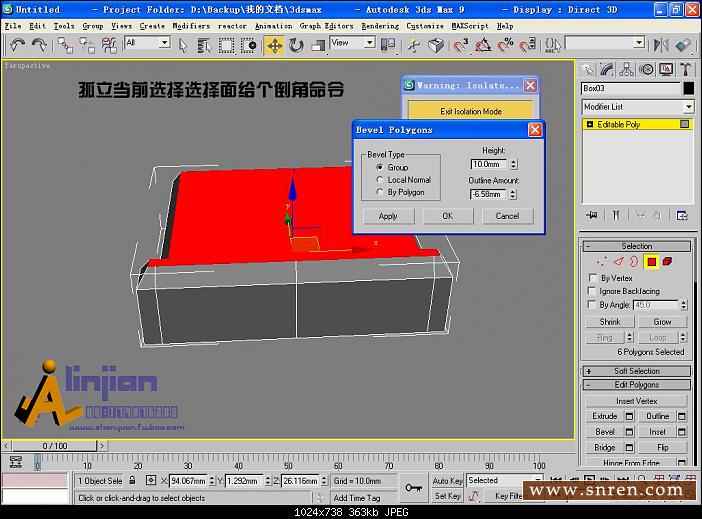Open the Selected key filter dropdown
702x519 pixels.
505,480
